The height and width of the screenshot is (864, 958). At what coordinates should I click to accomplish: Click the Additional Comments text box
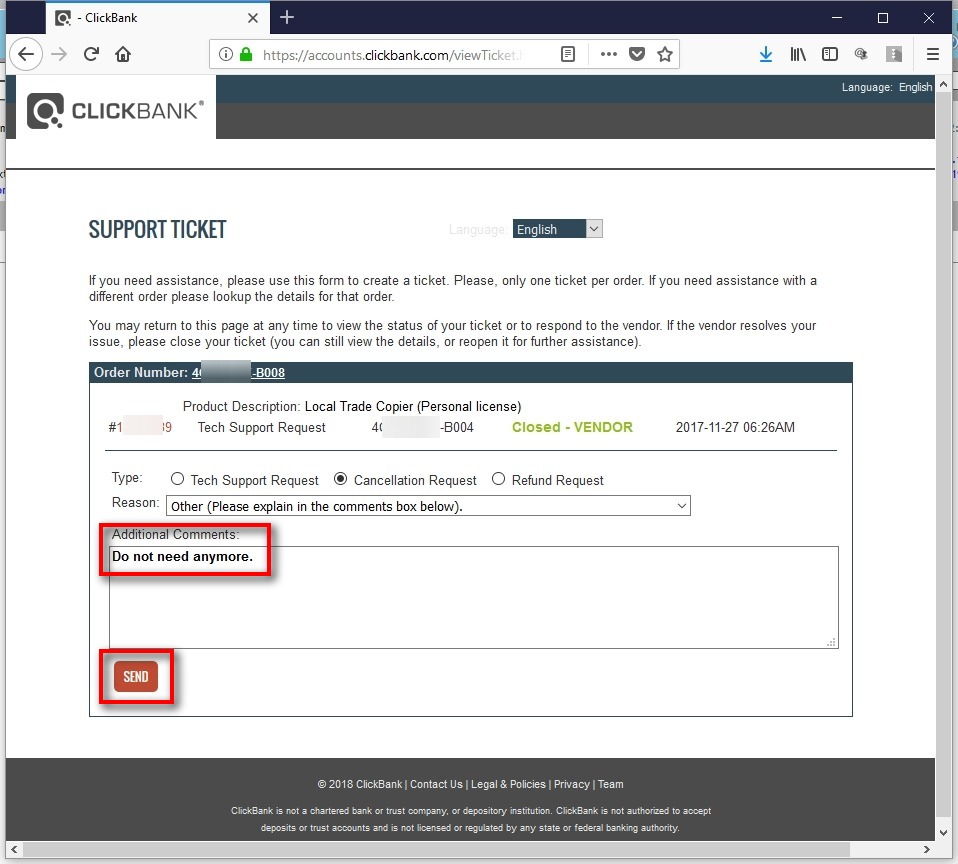(474, 597)
